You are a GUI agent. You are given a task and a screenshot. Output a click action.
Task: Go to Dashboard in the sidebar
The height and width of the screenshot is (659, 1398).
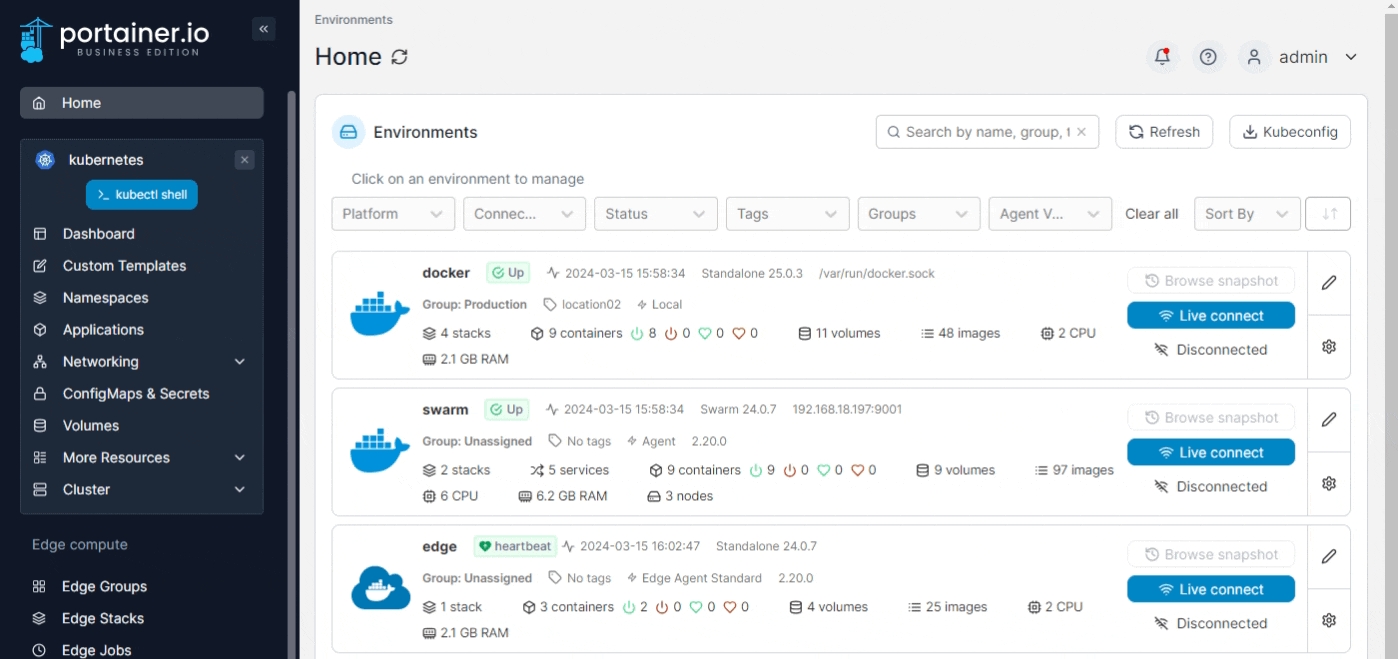pyautogui.click(x=98, y=234)
